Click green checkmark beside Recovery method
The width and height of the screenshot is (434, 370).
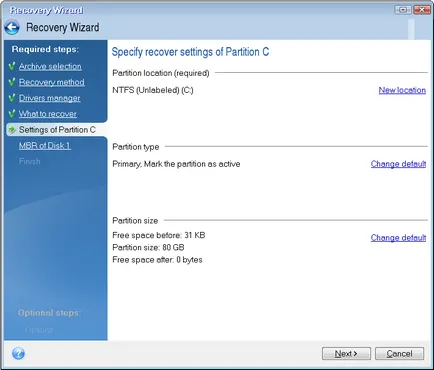(x=12, y=82)
